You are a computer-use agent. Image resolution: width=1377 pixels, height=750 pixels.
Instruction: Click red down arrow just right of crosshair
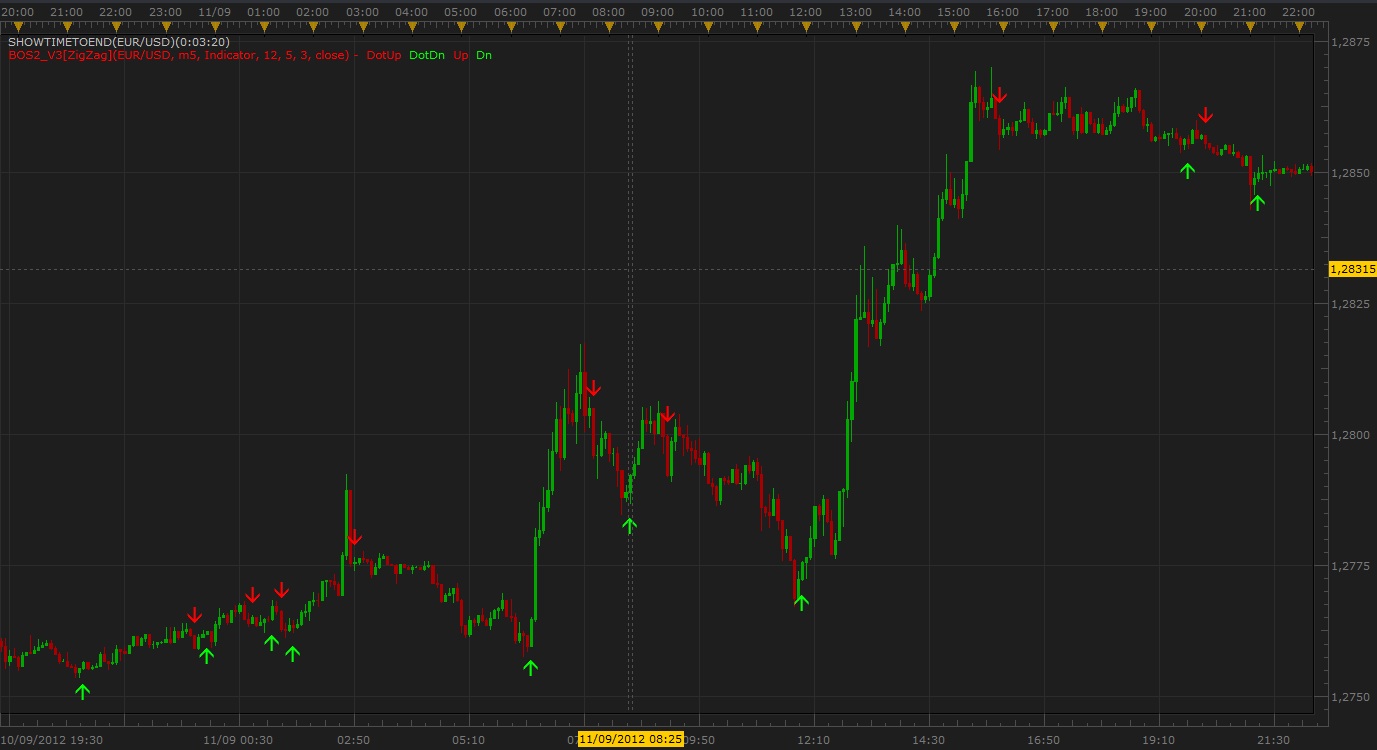(668, 415)
